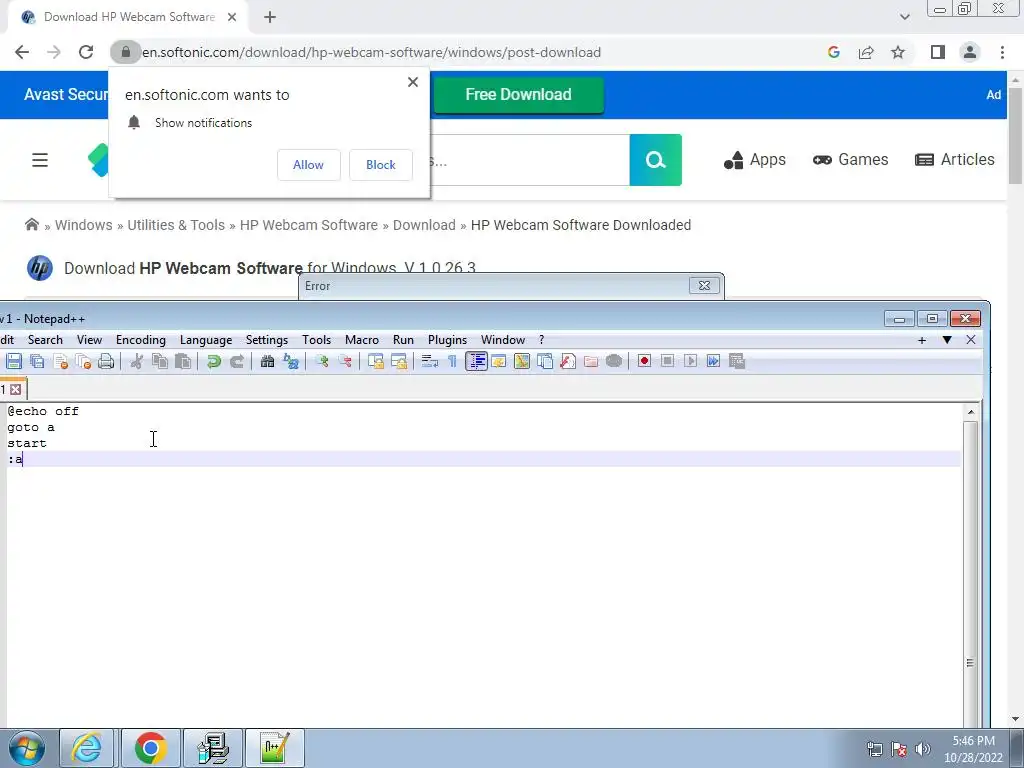Play back recorded macro icon
Screen dimensions: 1024x768
point(690,361)
